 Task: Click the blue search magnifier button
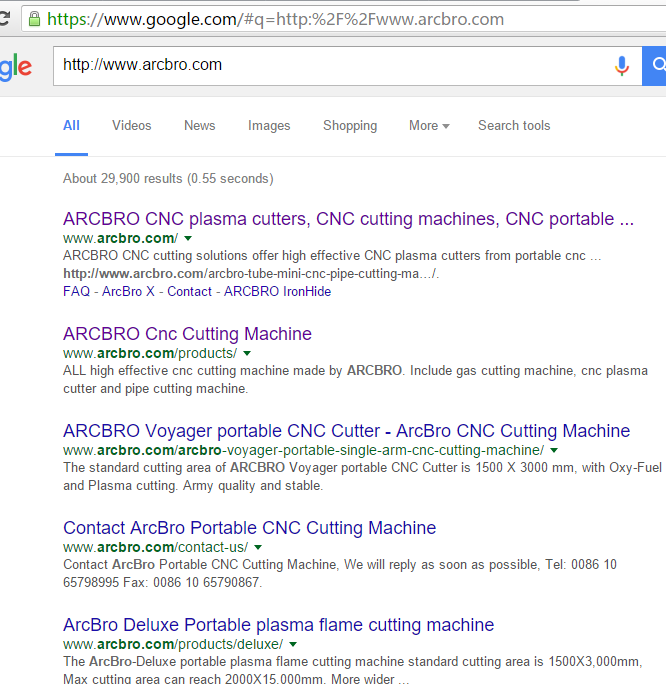(x=654, y=66)
